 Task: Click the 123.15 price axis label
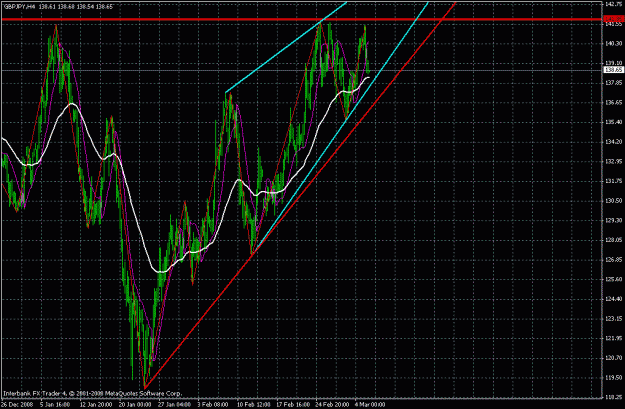[614, 319]
